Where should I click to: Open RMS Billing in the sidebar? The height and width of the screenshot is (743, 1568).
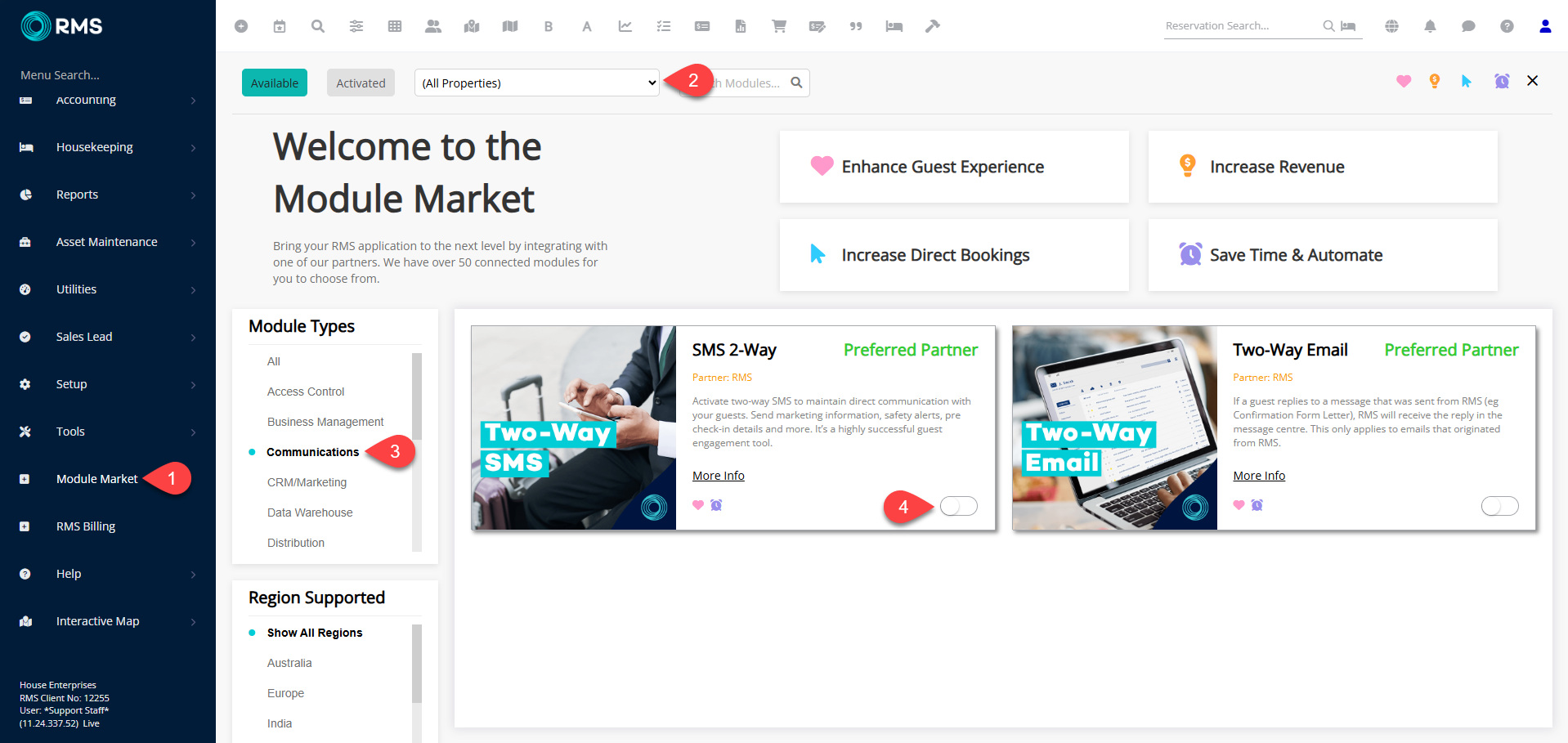(108, 526)
